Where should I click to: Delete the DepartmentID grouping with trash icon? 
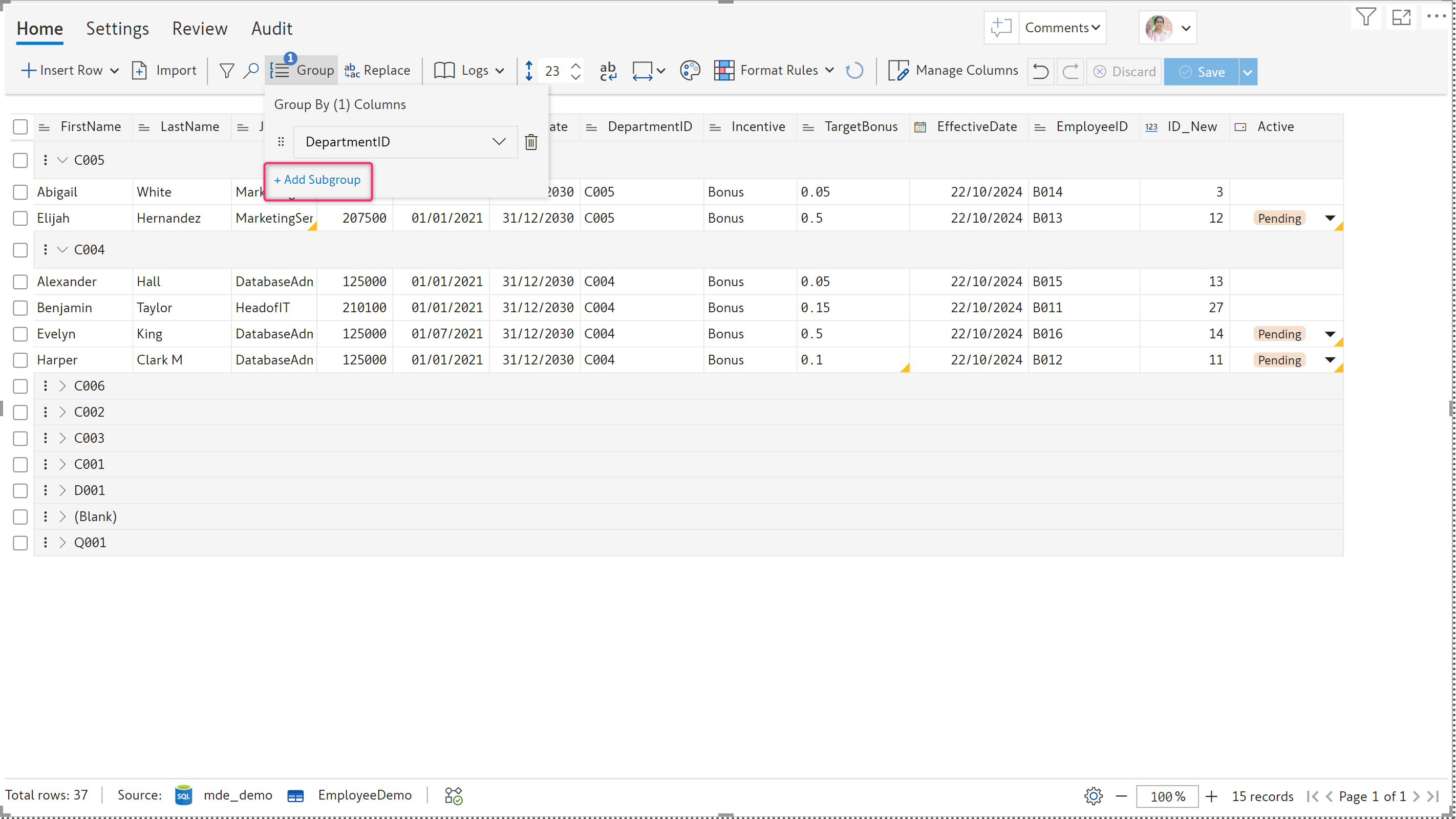[531, 142]
